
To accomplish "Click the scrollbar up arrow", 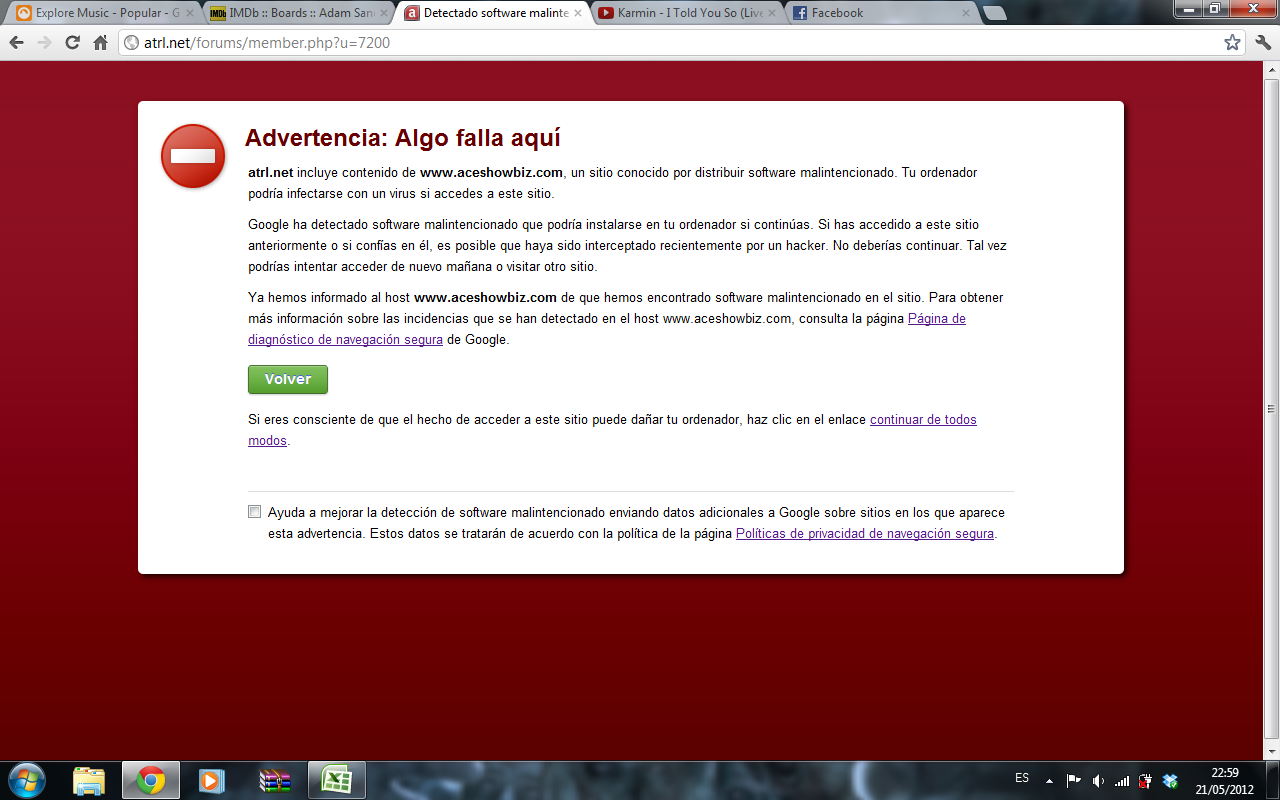I will point(1271,69).
